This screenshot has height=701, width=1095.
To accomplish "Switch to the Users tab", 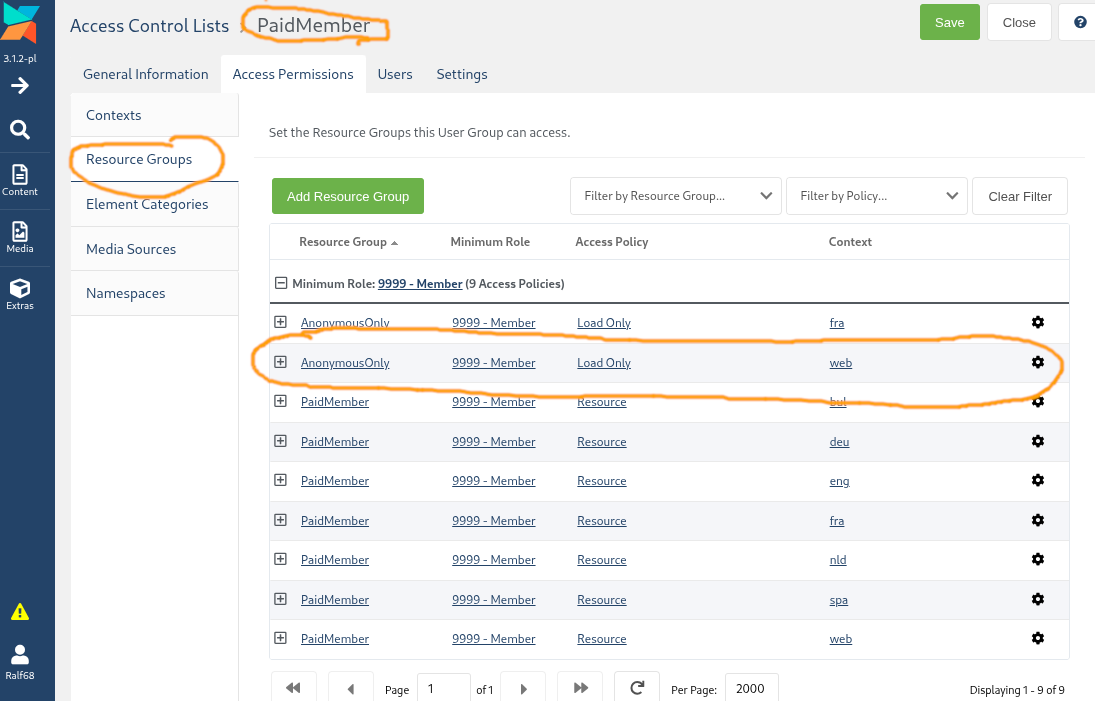I will tap(395, 74).
